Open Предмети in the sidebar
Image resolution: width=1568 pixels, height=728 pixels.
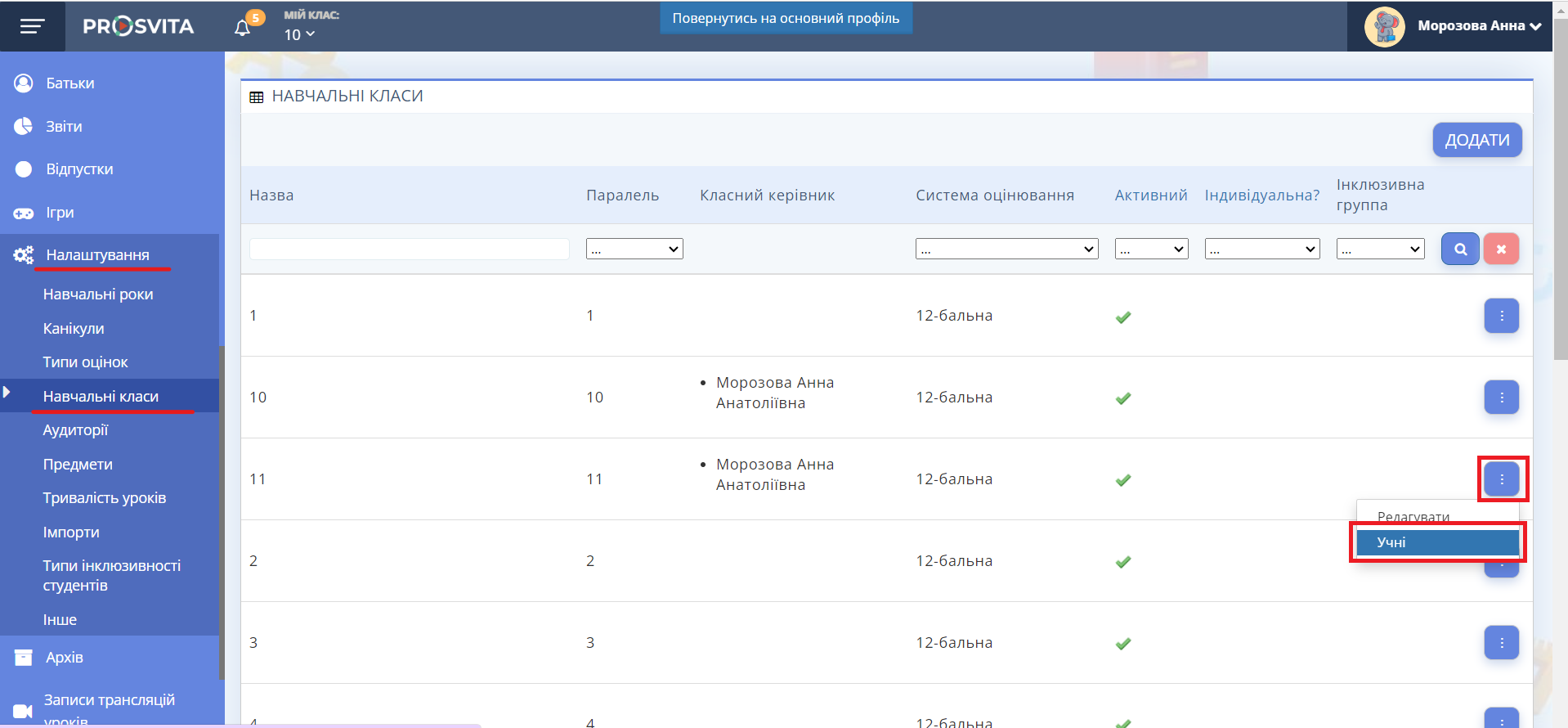point(78,465)
